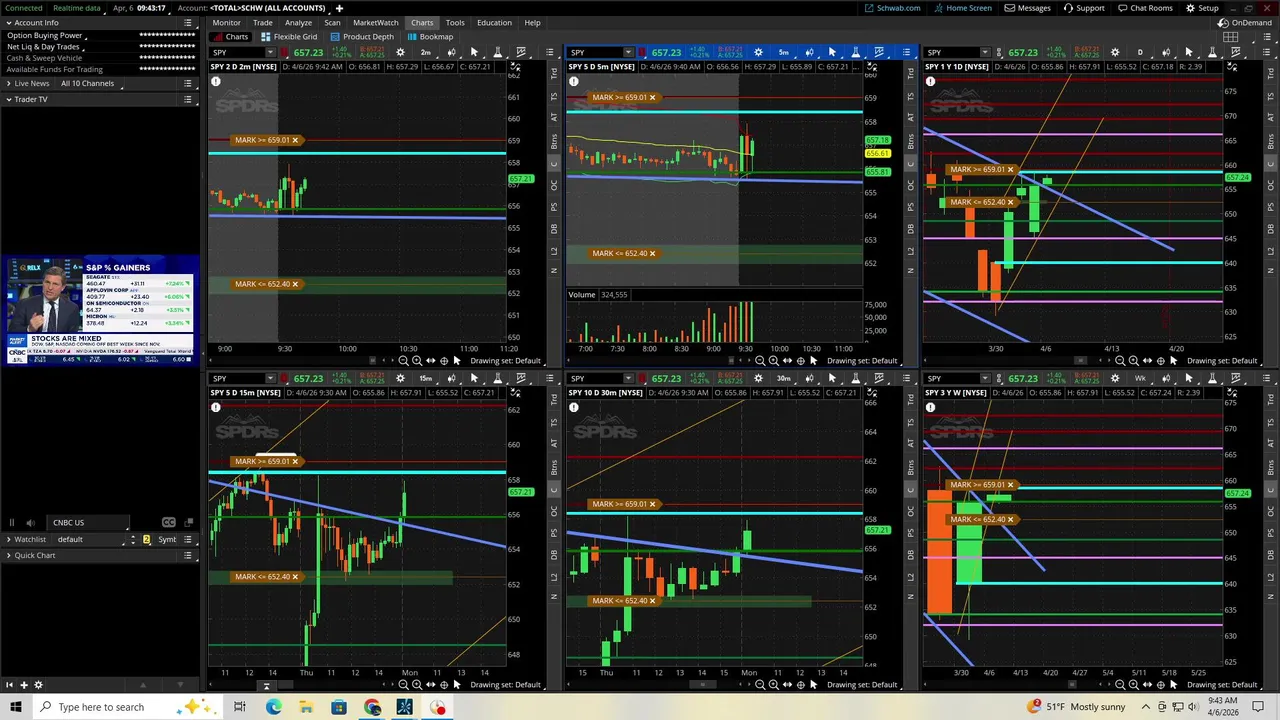Click the alert exclamation icon on SPY 2m chart
Screen dimensions: 1280x720
pos(215,81)
